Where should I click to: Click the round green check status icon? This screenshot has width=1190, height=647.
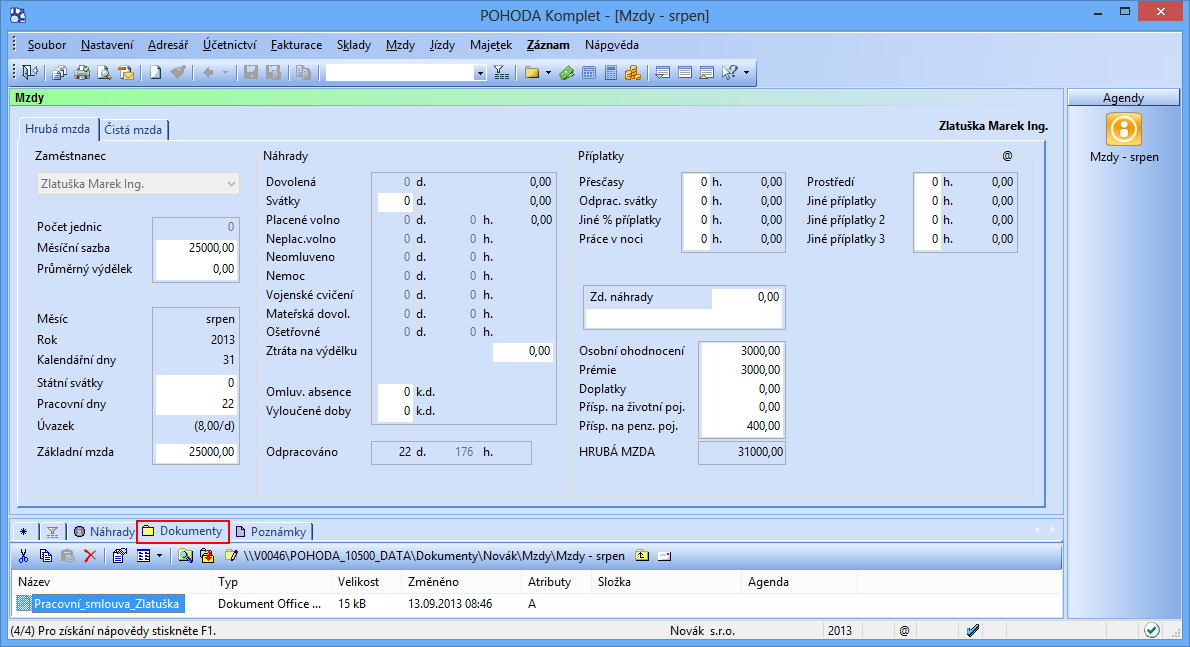coord(1152,630)
